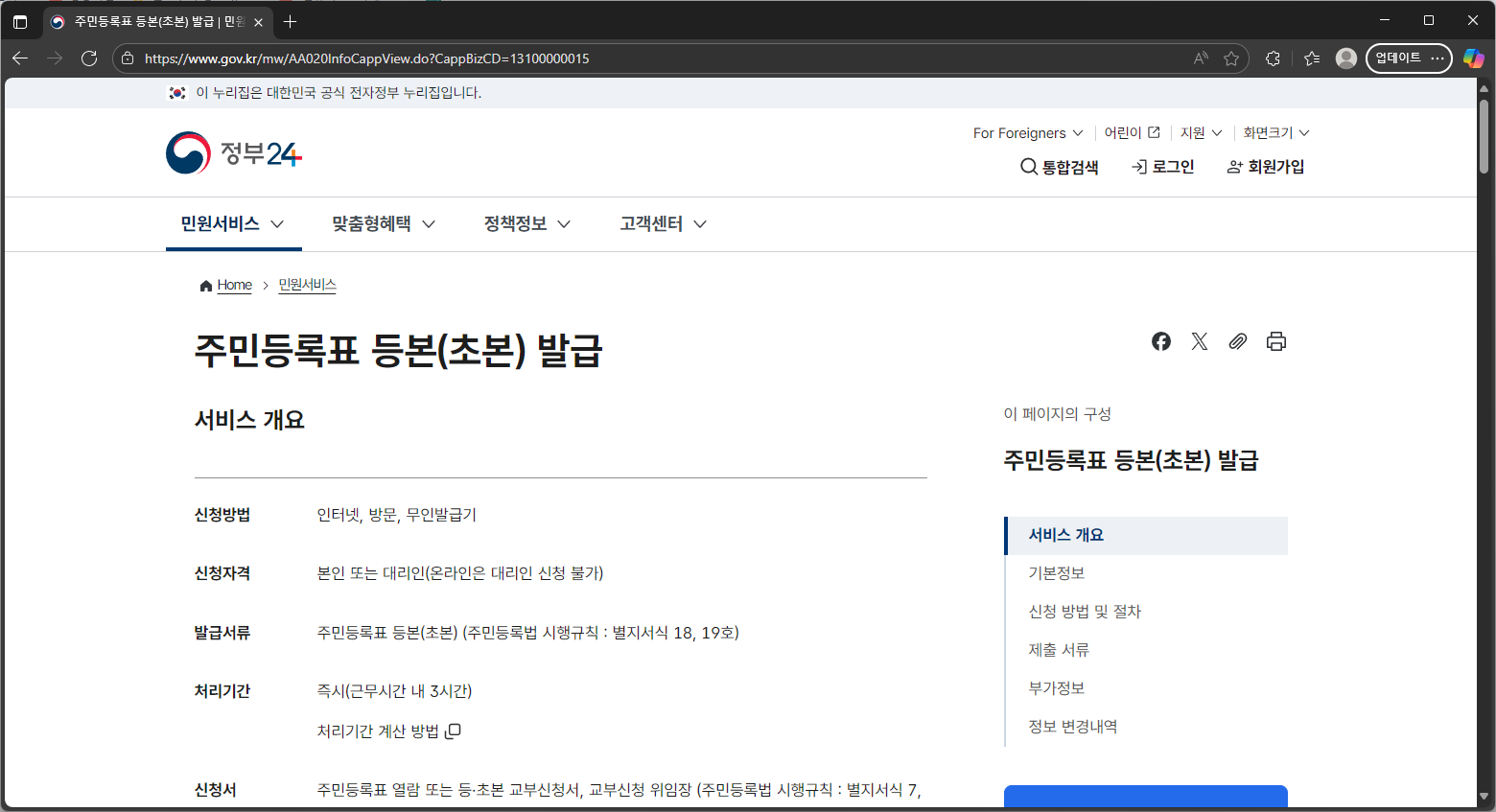
Task: Start Read Aloud from the address bar
Action: coord(1200,58)
